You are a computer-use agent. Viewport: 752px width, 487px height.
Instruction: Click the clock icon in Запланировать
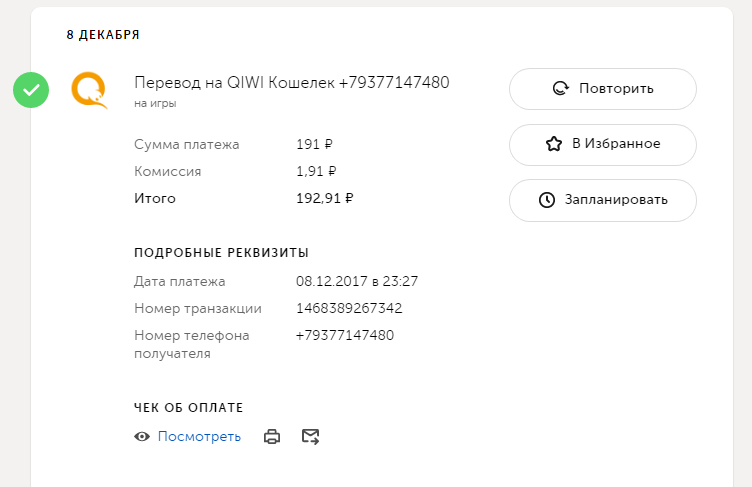point(547,200)
